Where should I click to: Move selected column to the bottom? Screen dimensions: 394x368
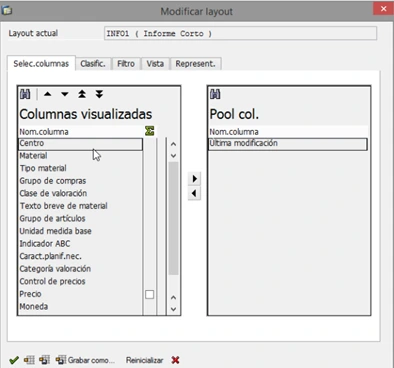point(99,94)
